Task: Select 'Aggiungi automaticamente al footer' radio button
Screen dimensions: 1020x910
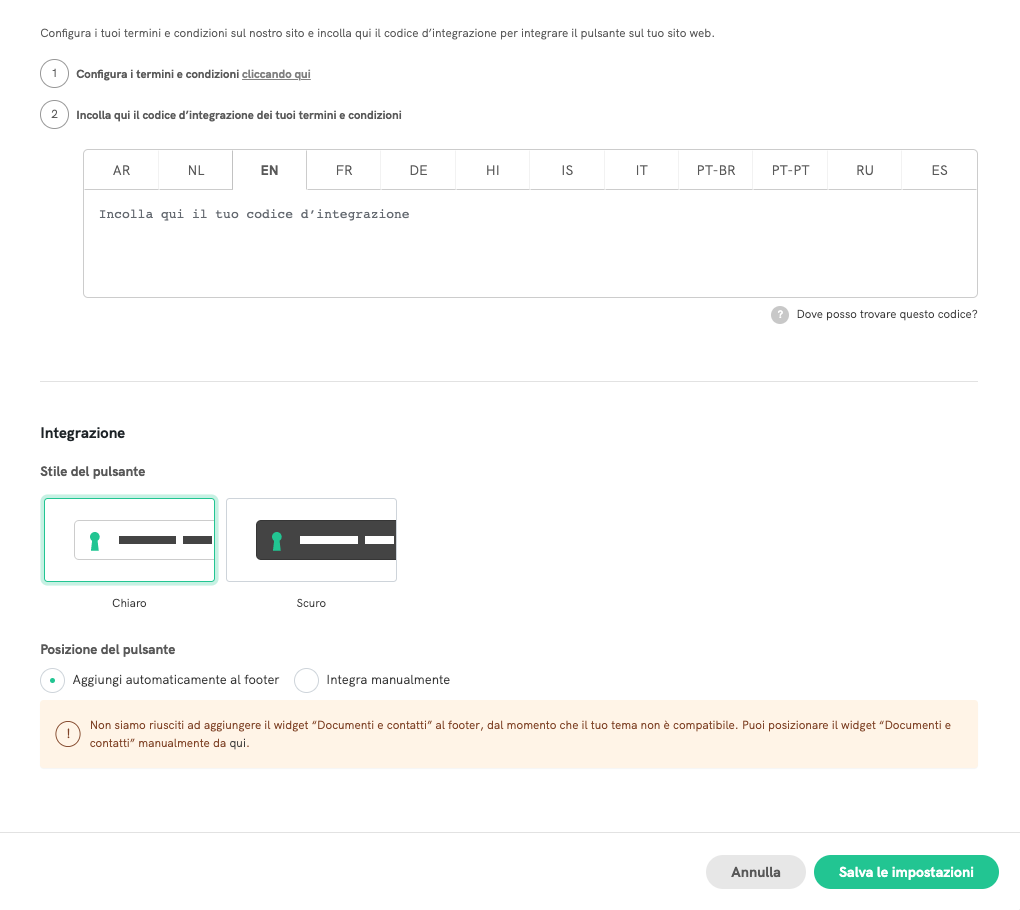Action: pos(52,680)
